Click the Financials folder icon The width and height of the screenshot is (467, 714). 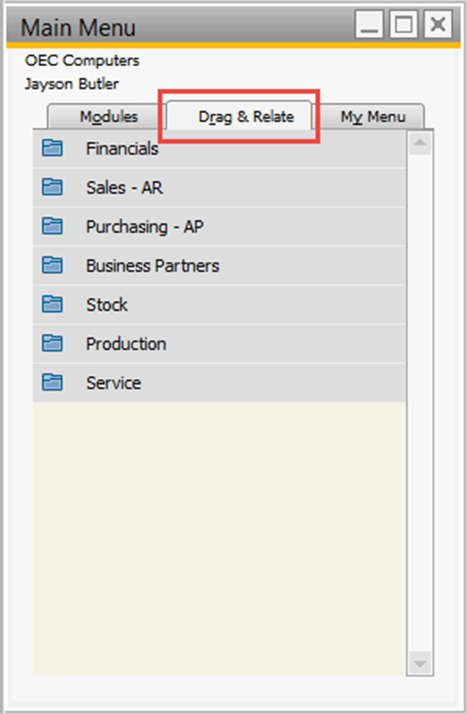(x=52, y=148)
